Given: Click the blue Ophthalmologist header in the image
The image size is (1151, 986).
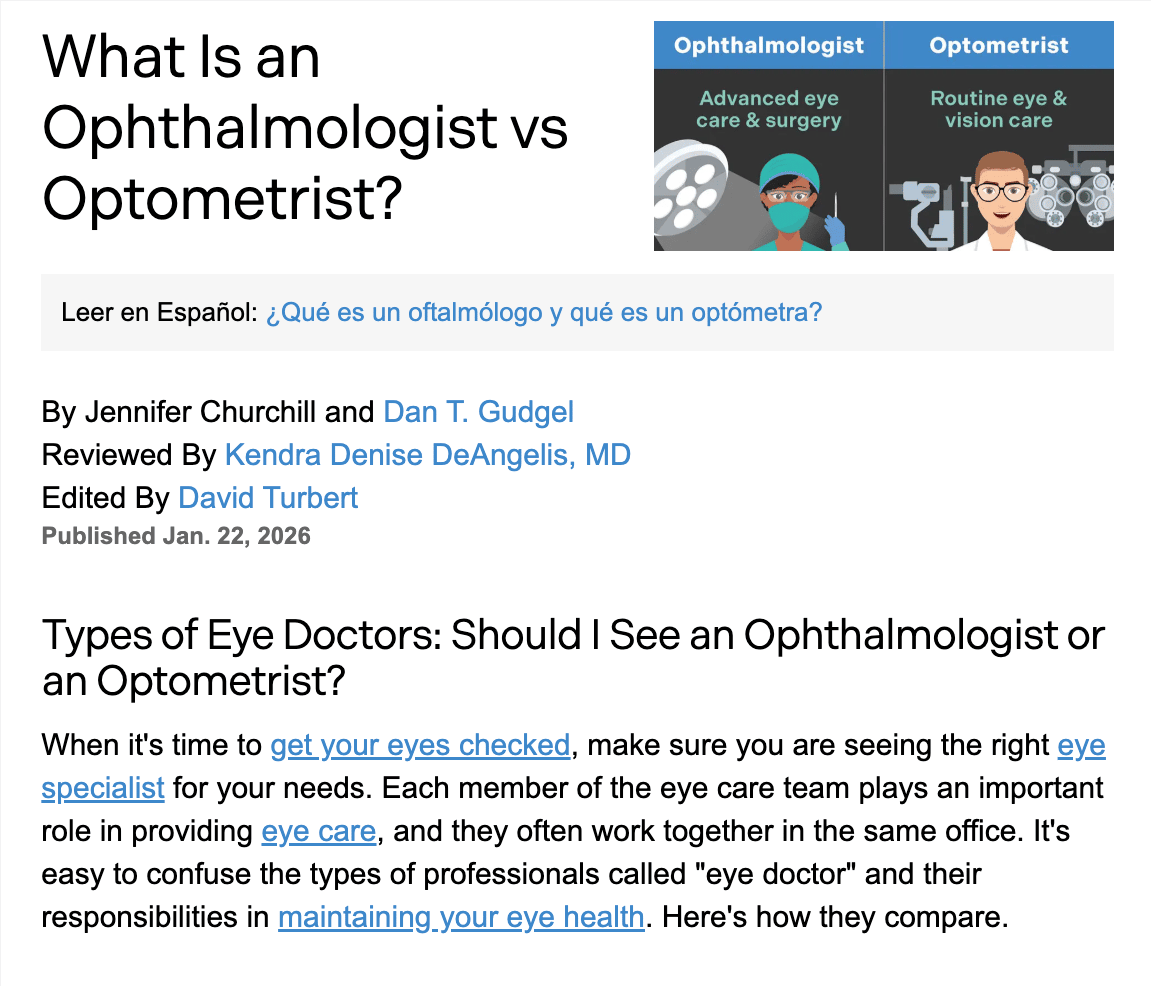Looking at the screenshot, I should tap(768, 46).
